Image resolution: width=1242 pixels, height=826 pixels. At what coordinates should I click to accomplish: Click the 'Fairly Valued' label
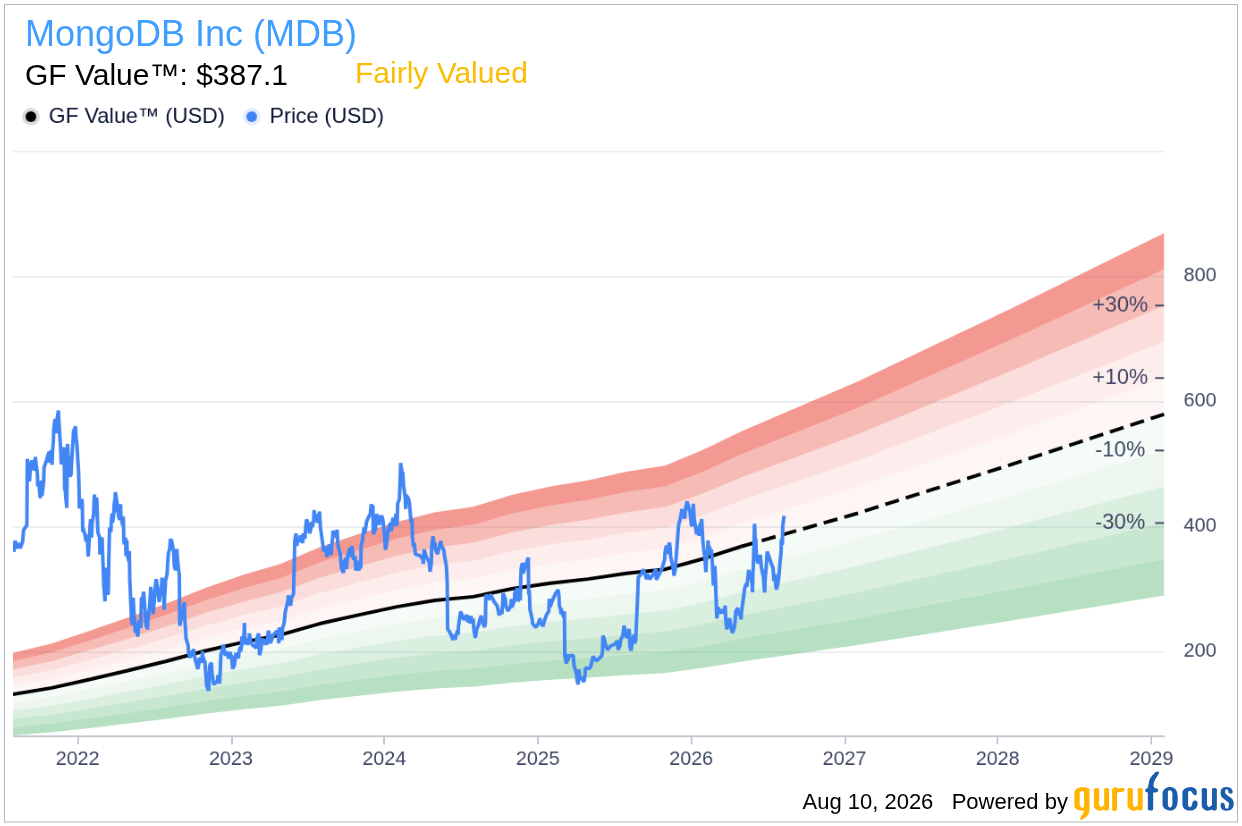click(x=441, y=74)
